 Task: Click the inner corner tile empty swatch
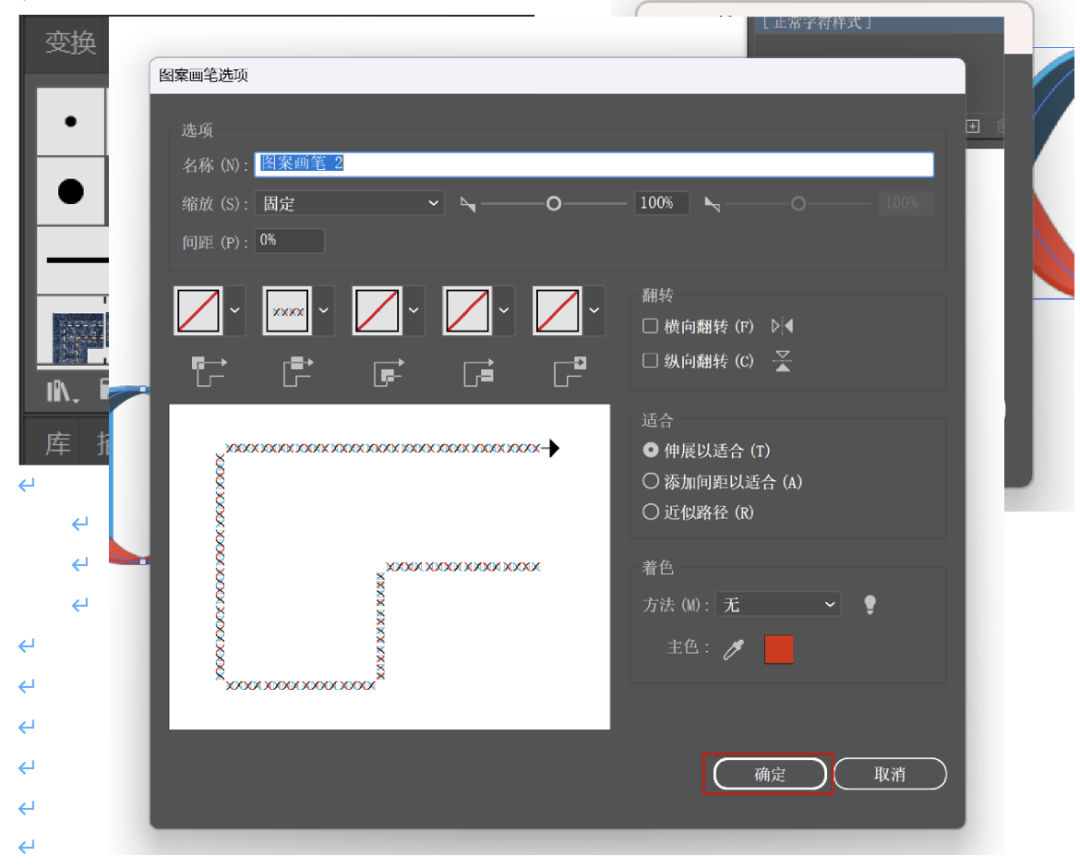click(377, 311)
